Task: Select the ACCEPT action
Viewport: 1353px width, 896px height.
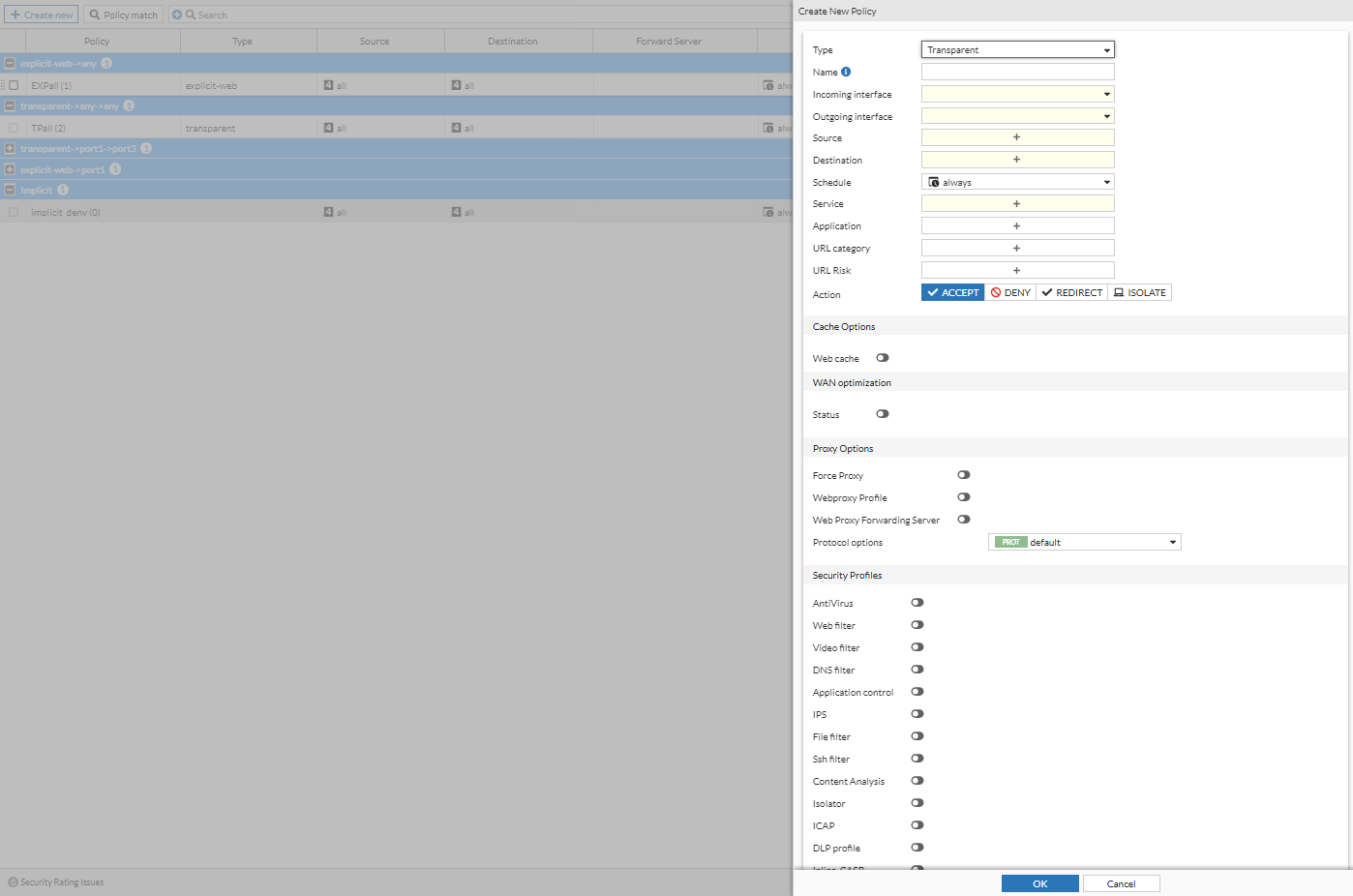Action: [x=952, y=292]
